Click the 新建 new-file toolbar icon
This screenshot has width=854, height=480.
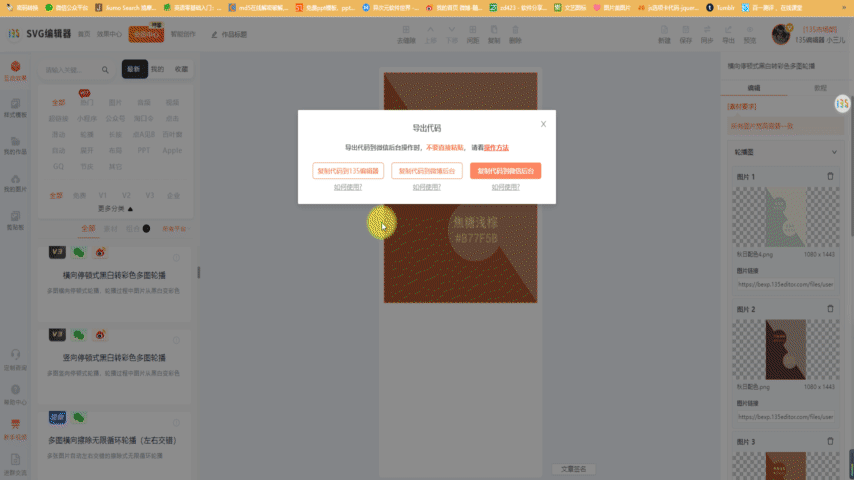click(x=664, y=34)
